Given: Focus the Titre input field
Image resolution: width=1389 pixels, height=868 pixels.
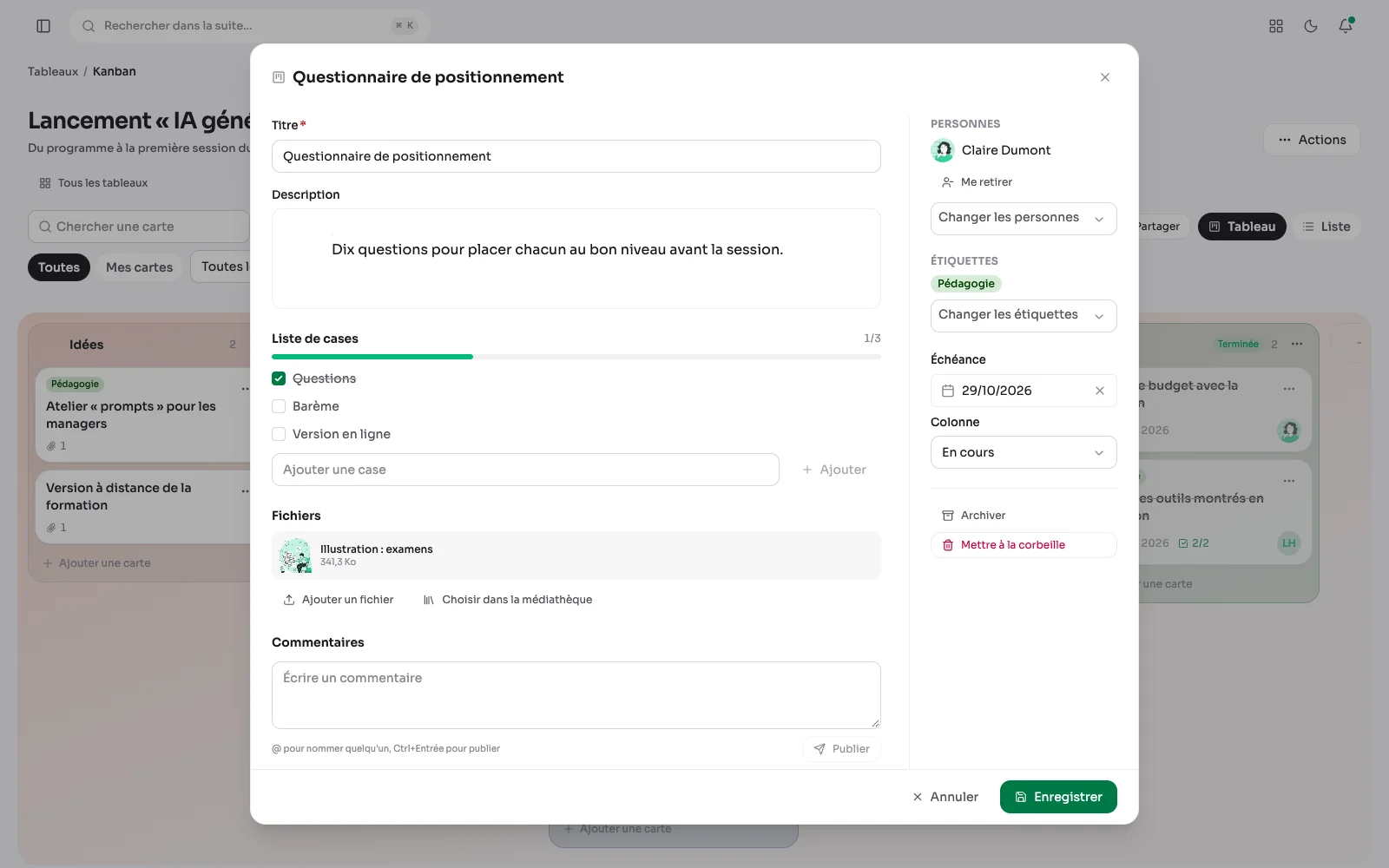Looking at the screenshot, I should [x=576, y=156].
